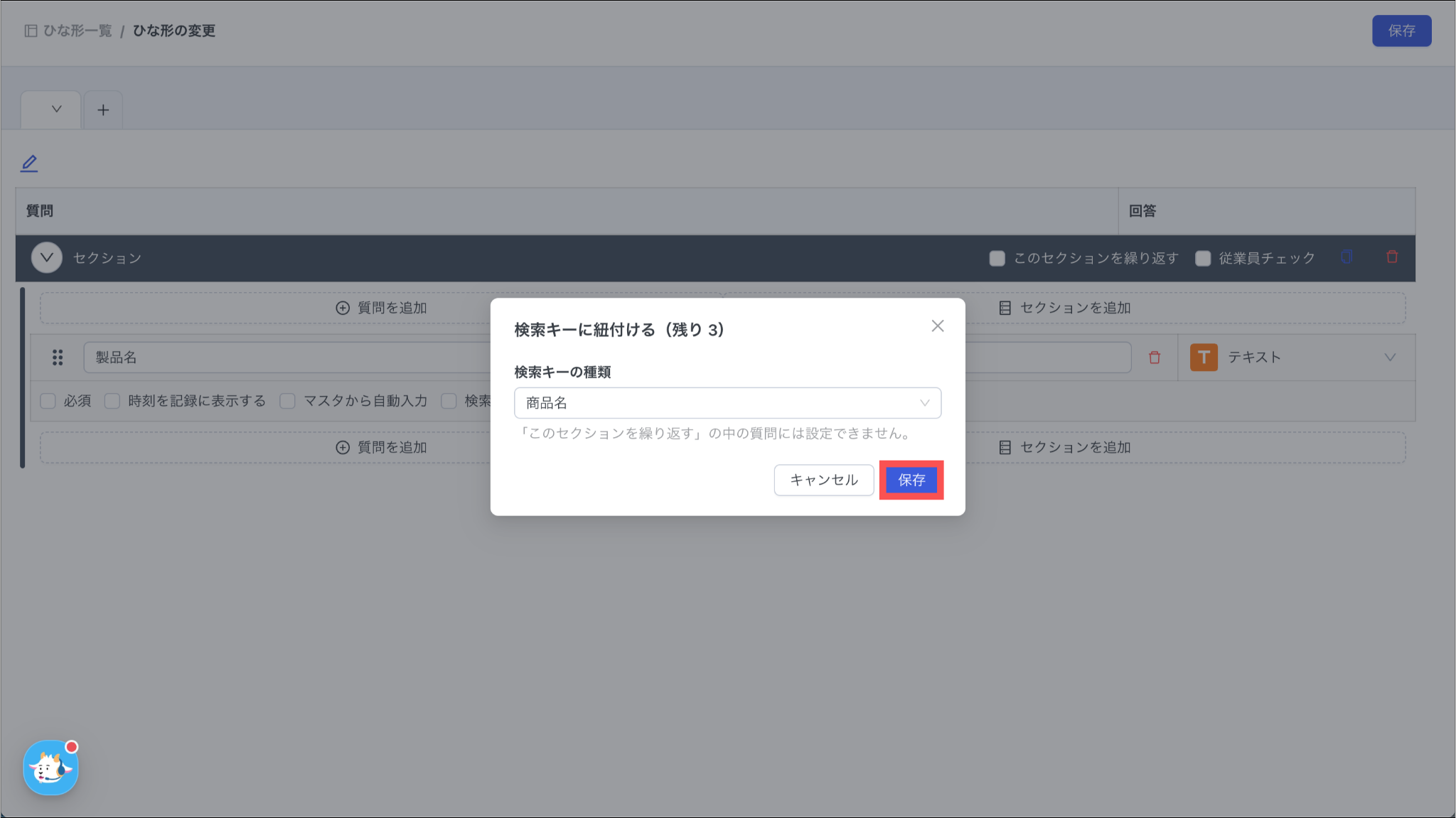Collapse the セクション with chevron button
The height and width of the screenshot is (818, 1456).
pyautogui.click(x=47, y=258)
